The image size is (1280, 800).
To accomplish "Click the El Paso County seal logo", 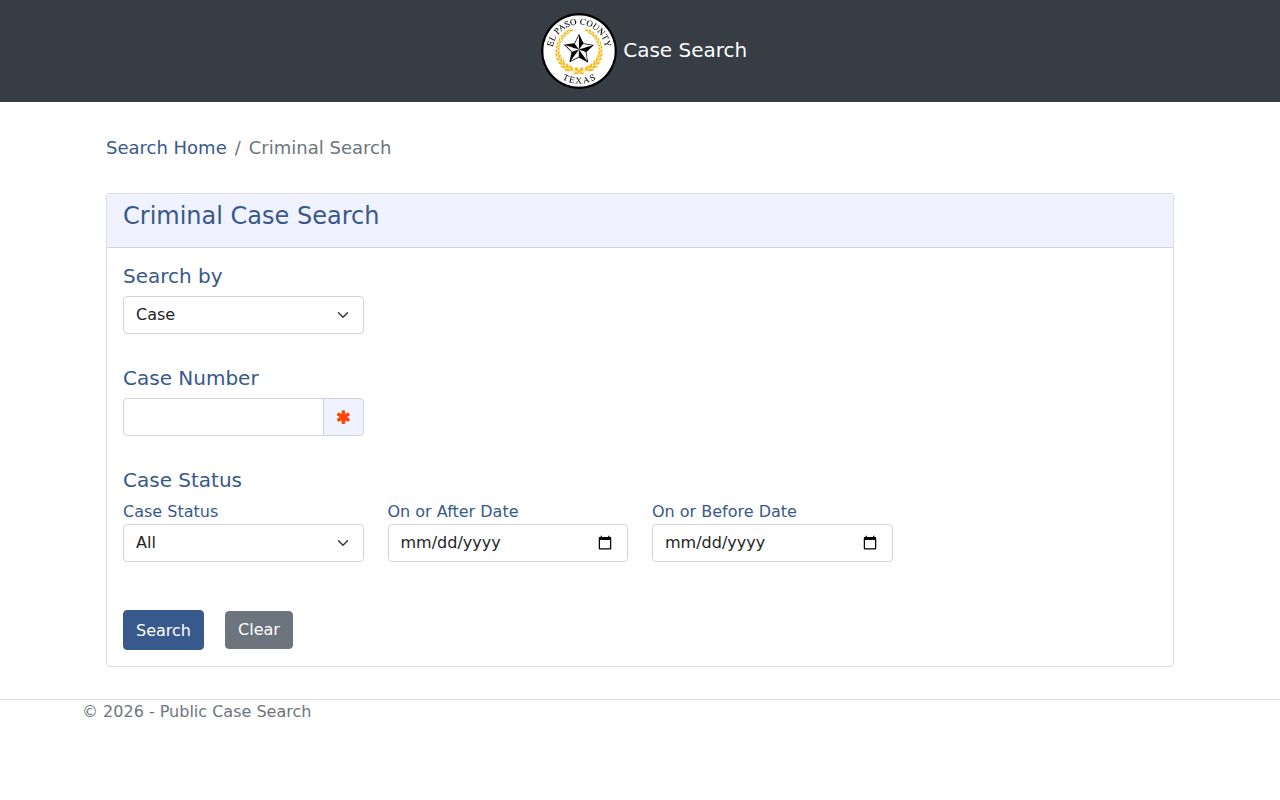I will (x=578, y=51).
